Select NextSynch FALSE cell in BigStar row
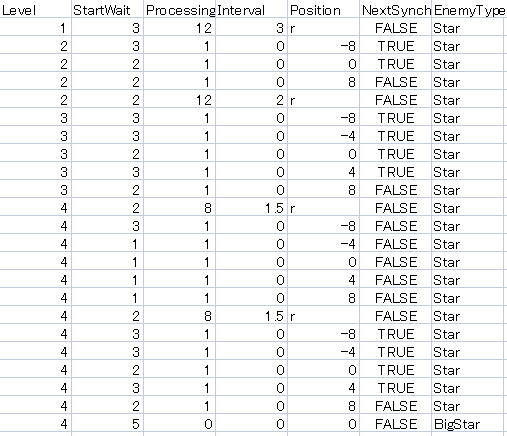 click(396, 424)
